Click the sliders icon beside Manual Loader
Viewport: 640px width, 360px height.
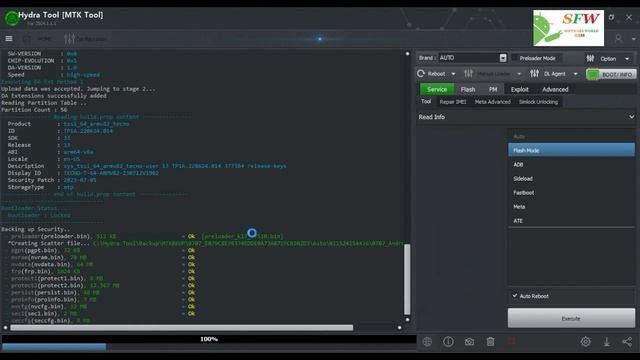click(x=468, y=73)
